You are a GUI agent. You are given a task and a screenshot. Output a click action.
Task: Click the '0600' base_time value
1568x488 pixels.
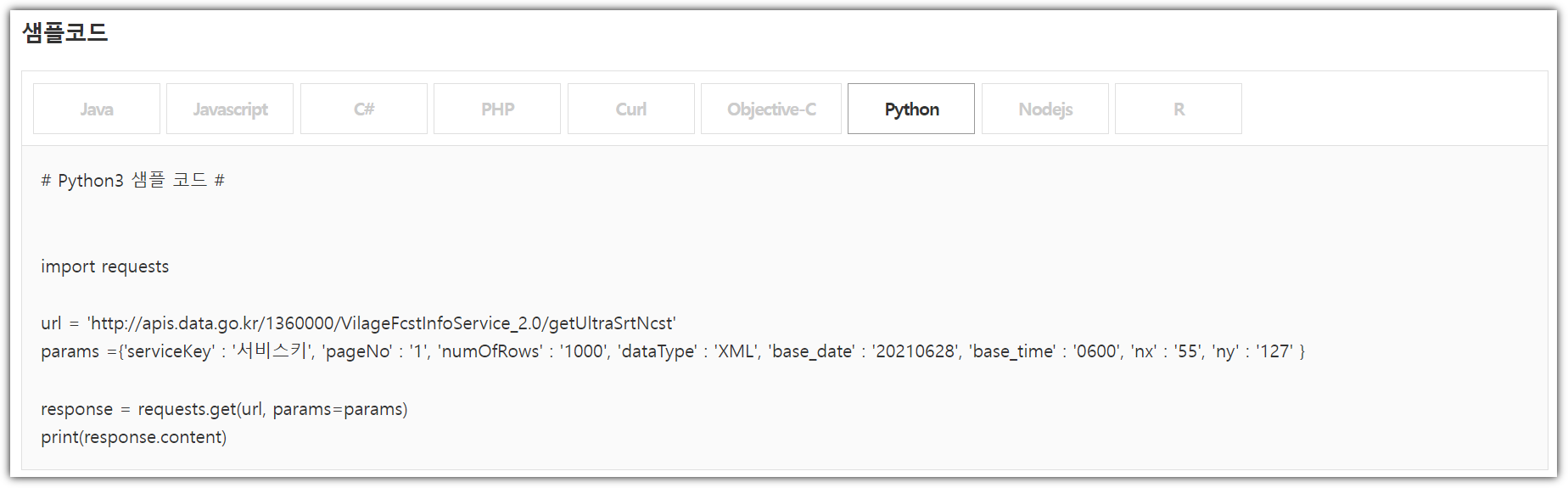[1096, 351]
